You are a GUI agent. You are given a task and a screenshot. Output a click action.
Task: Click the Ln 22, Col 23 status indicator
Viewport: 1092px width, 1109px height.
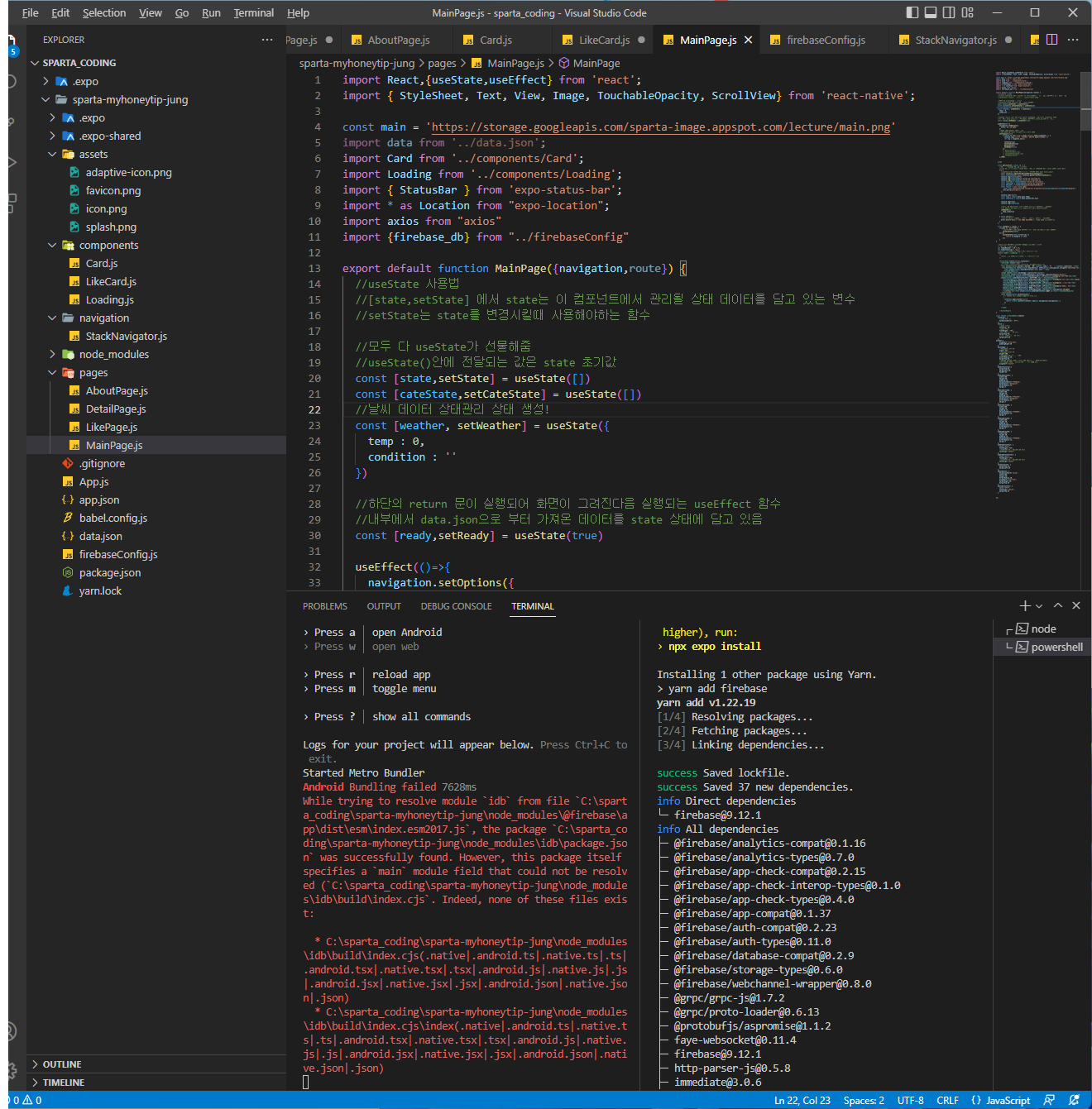(802, 1101)
